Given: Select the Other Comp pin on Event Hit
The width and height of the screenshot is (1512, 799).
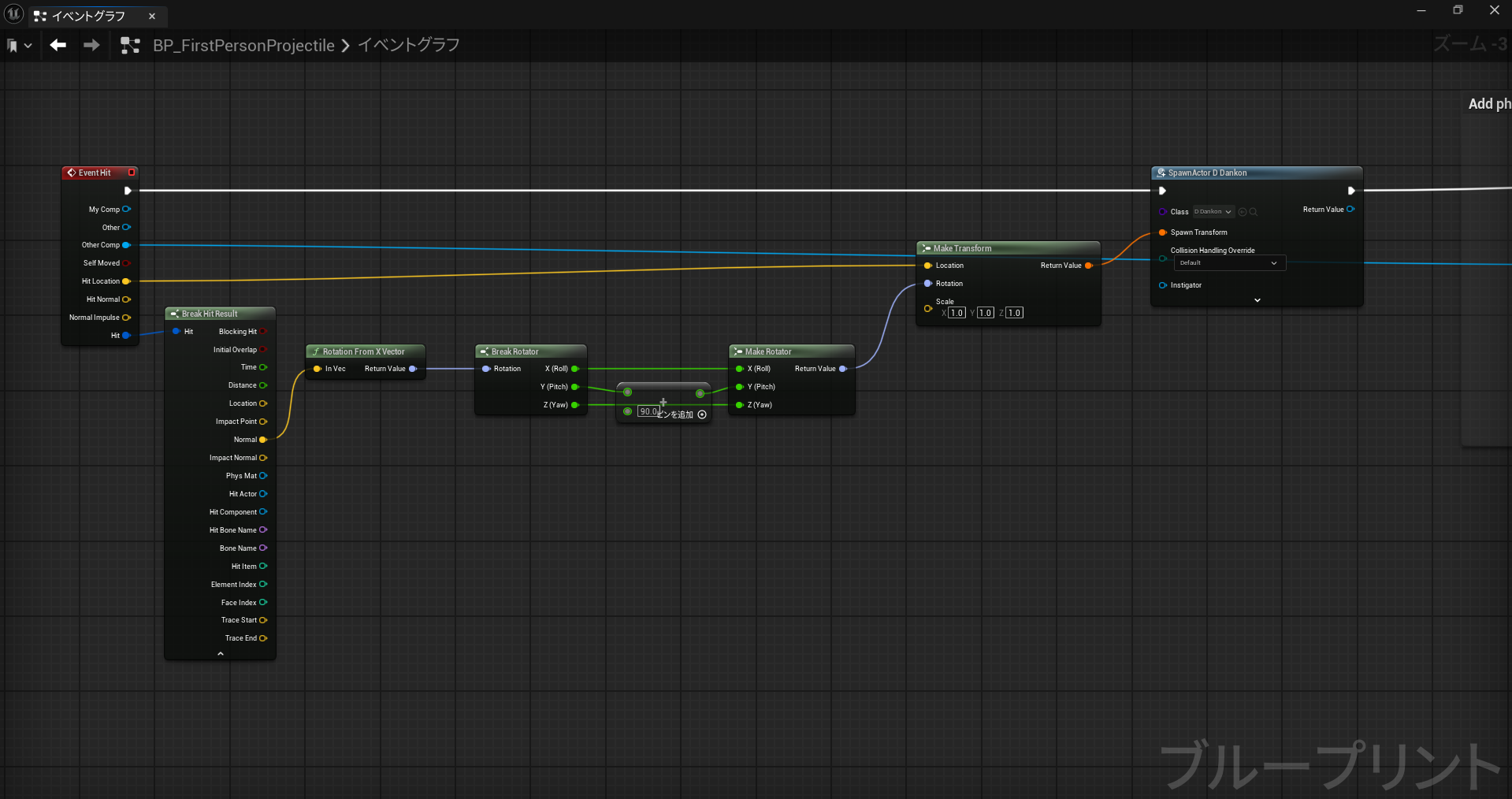Looking at the screenshot, I should (x=126, y=245).
